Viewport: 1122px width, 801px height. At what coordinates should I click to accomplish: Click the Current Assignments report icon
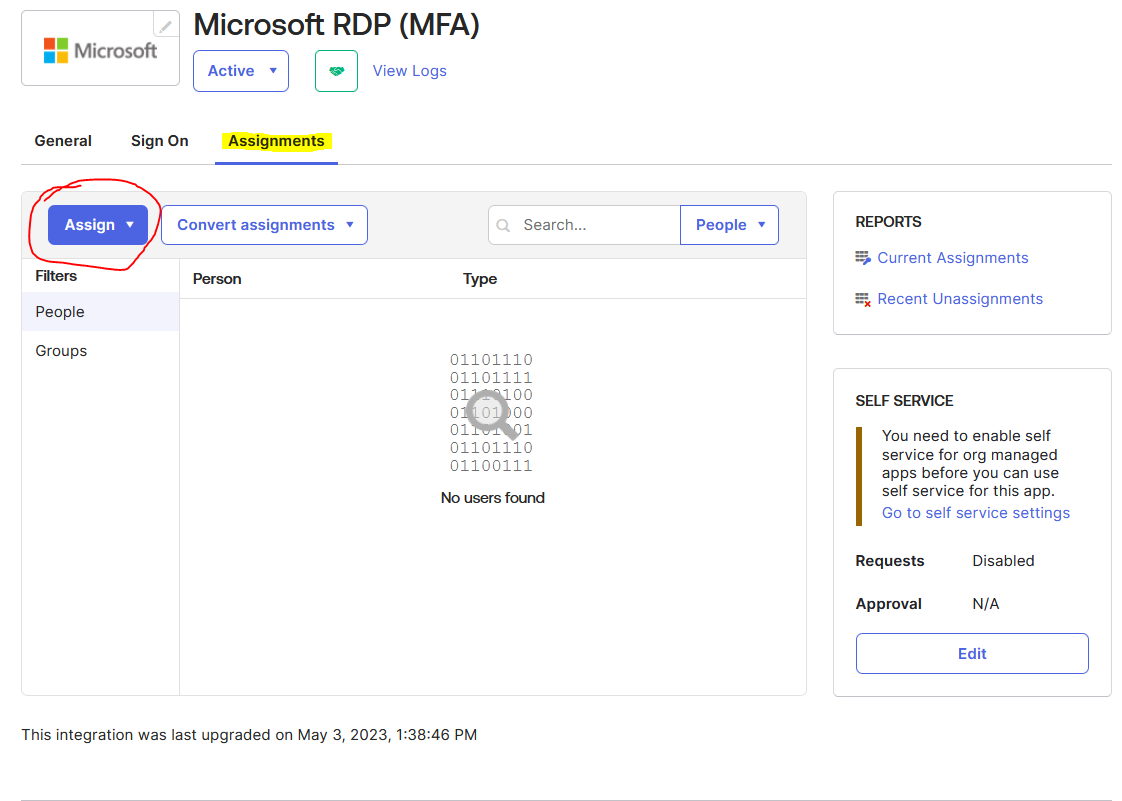(863, 258)
